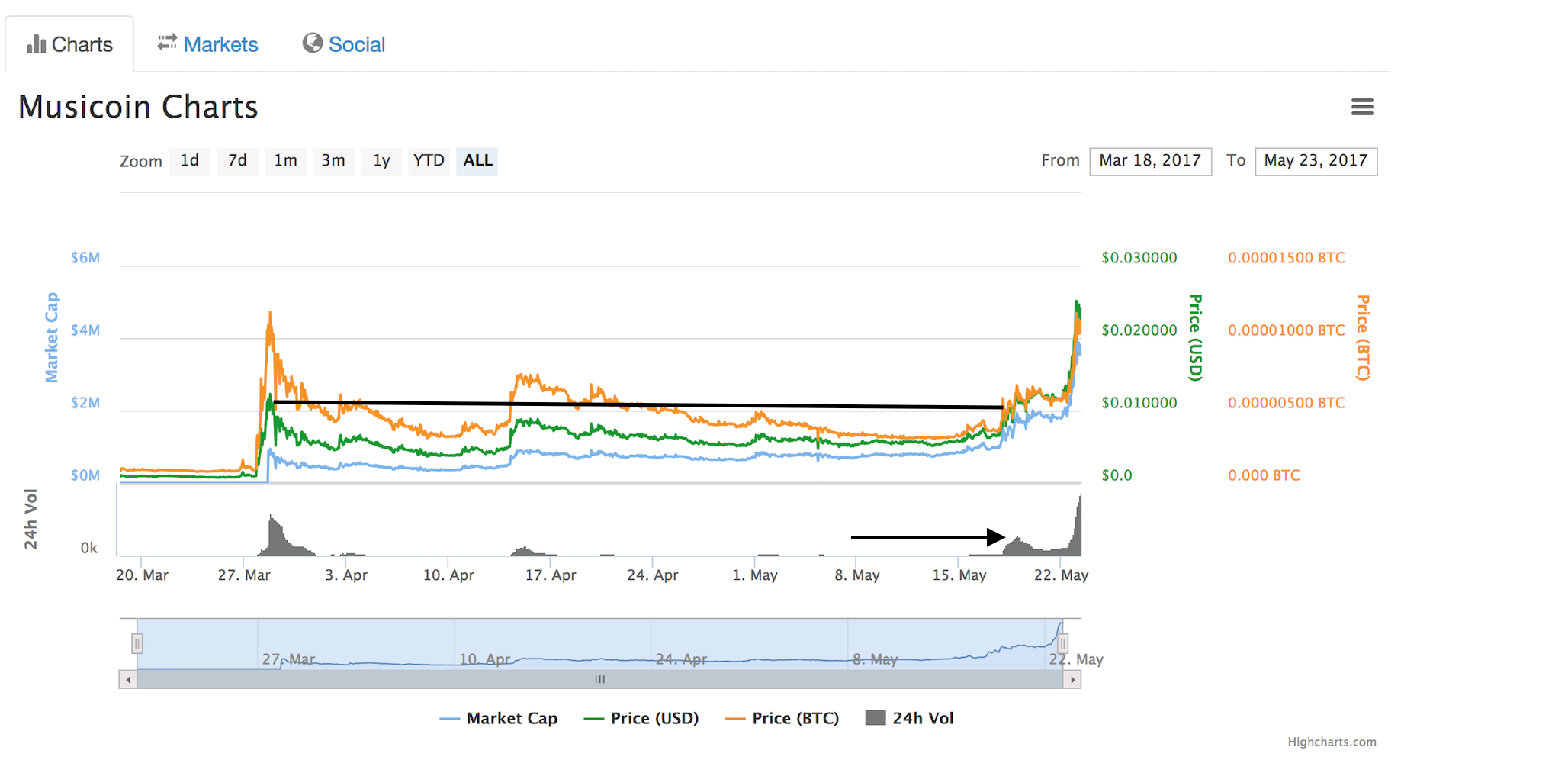Click the globe icon beside Social

click(x=312, y=43)
